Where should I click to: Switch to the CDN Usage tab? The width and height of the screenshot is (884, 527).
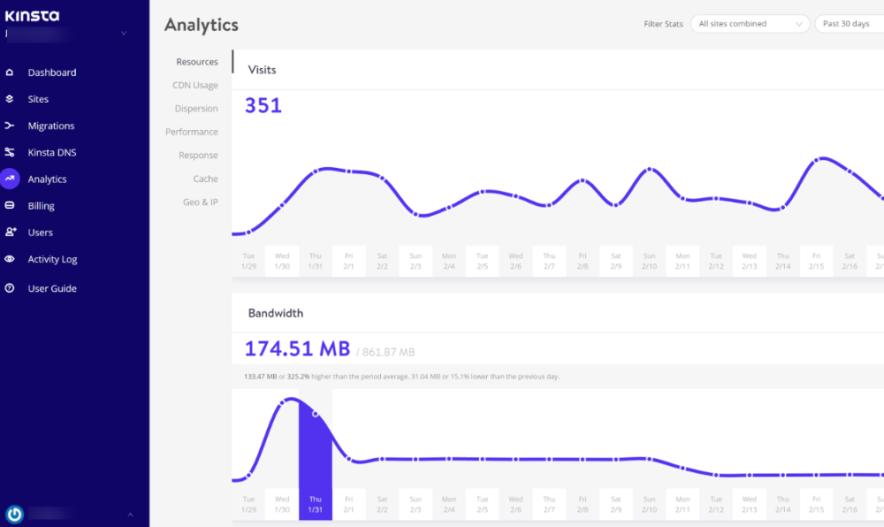click(195, 85)
